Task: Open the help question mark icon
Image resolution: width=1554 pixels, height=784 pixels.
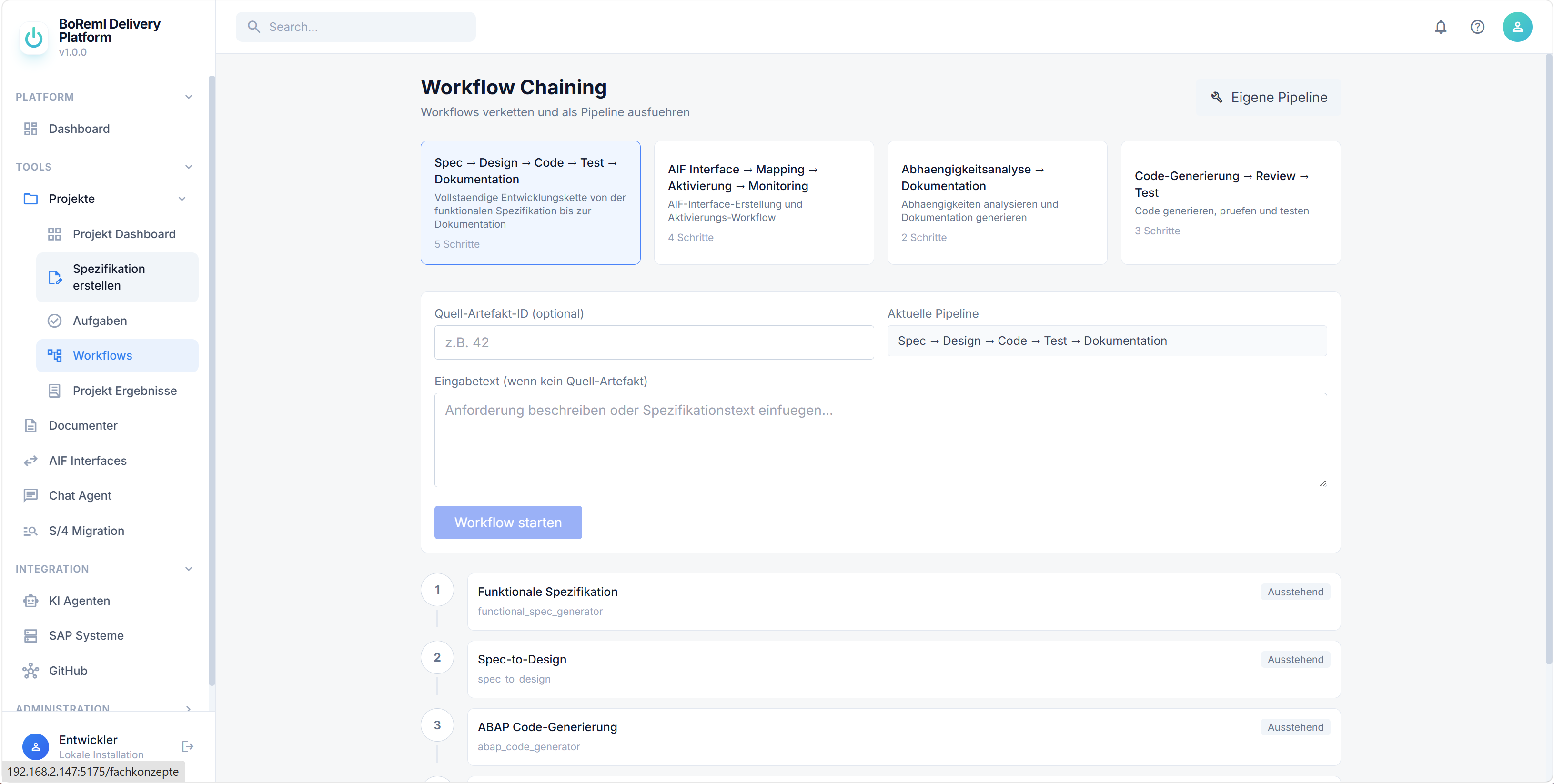Action: point(1477,27)
